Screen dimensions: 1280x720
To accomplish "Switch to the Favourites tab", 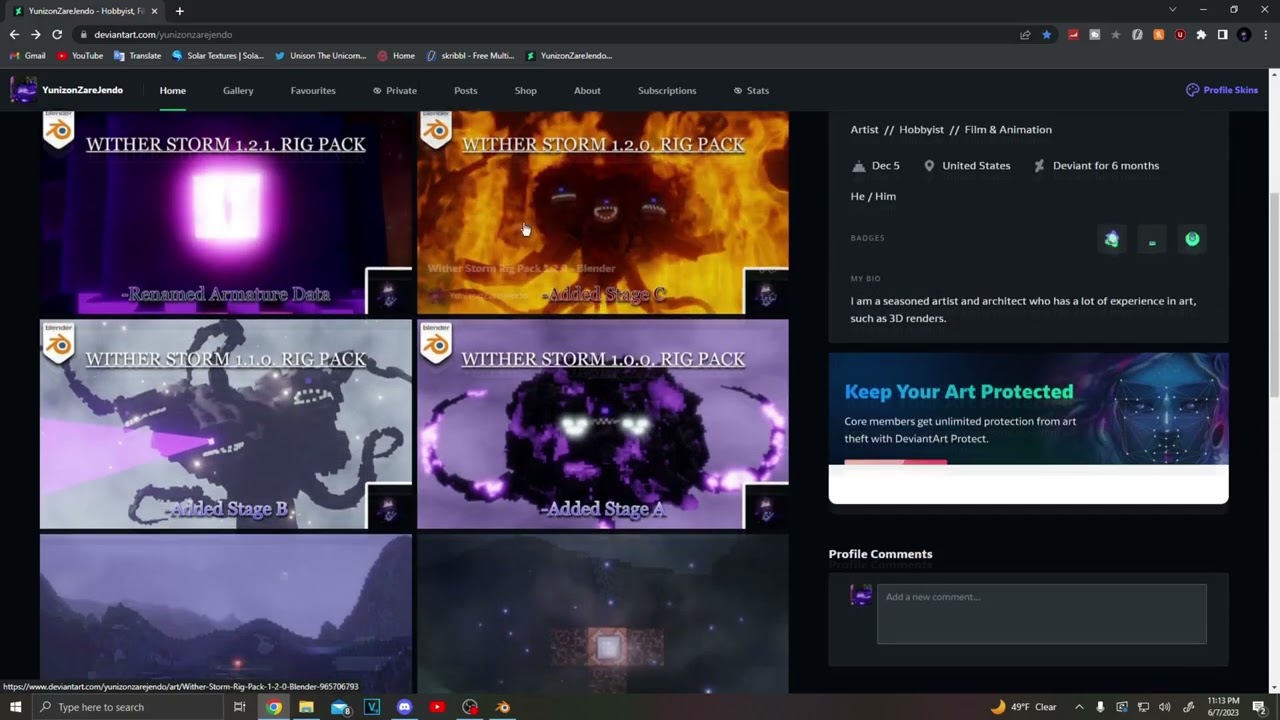I will click(313, 91).
